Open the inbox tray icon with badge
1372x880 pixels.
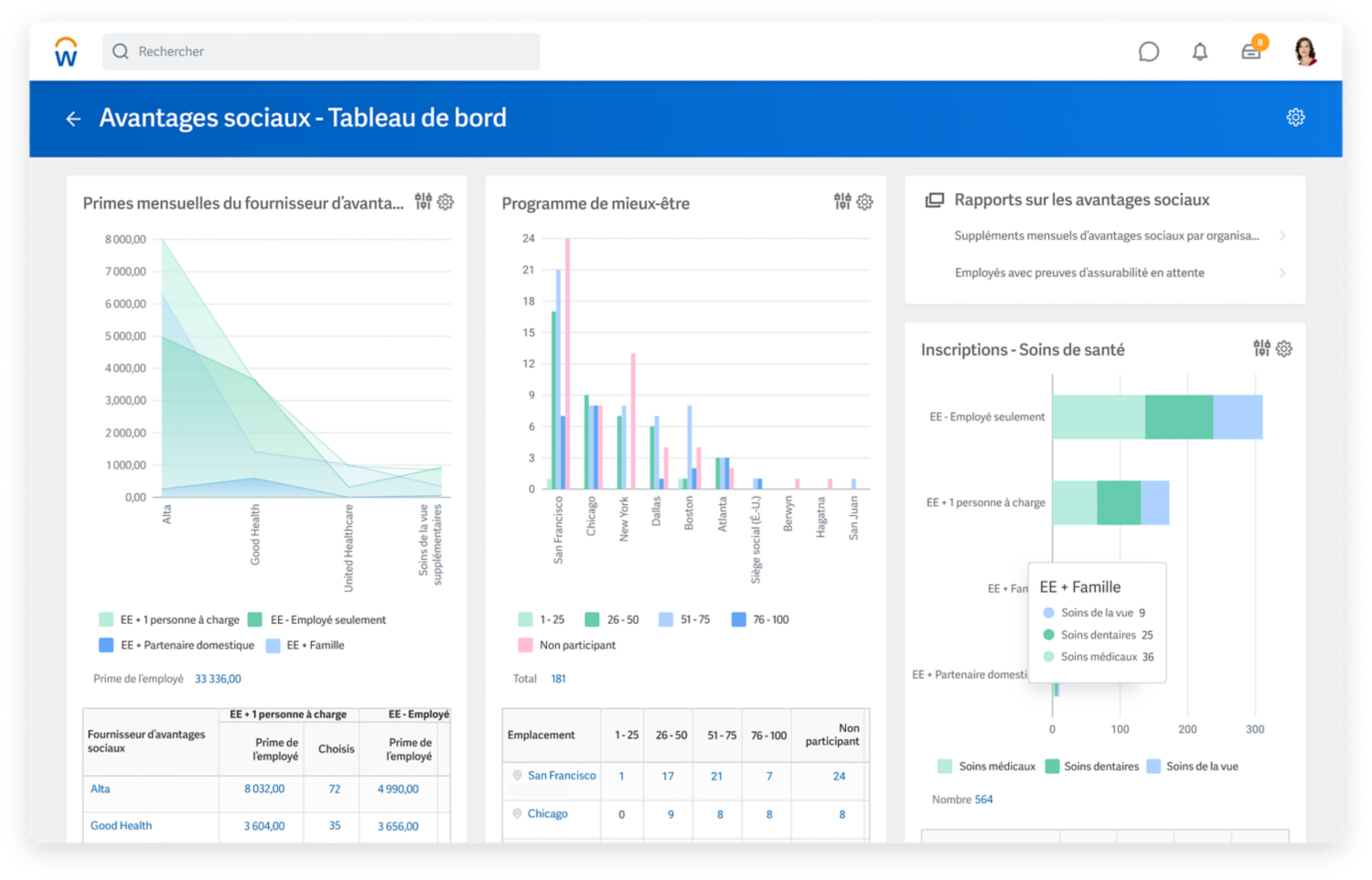tap(1251, 51)
